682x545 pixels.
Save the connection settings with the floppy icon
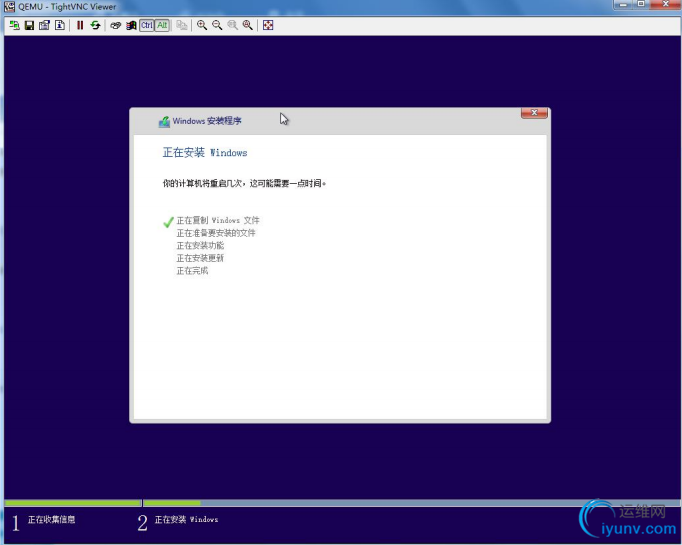click(x=29, y=25)
